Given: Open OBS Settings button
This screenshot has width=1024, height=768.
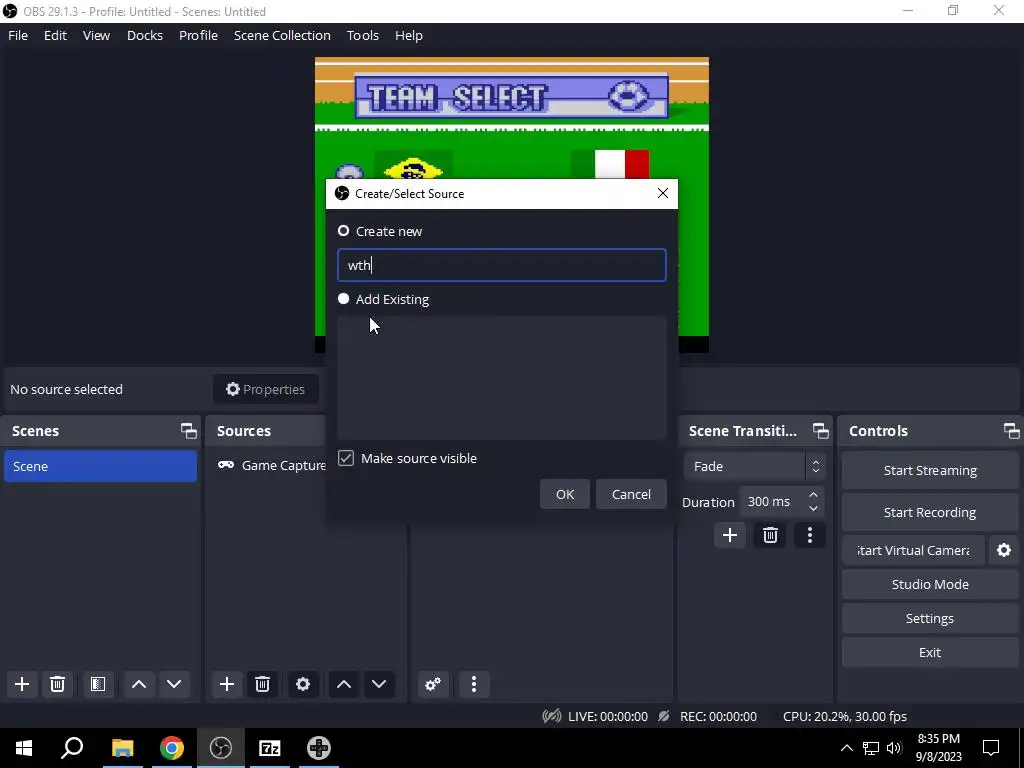Looking at the screenshot, I should (x=930, y=618).
